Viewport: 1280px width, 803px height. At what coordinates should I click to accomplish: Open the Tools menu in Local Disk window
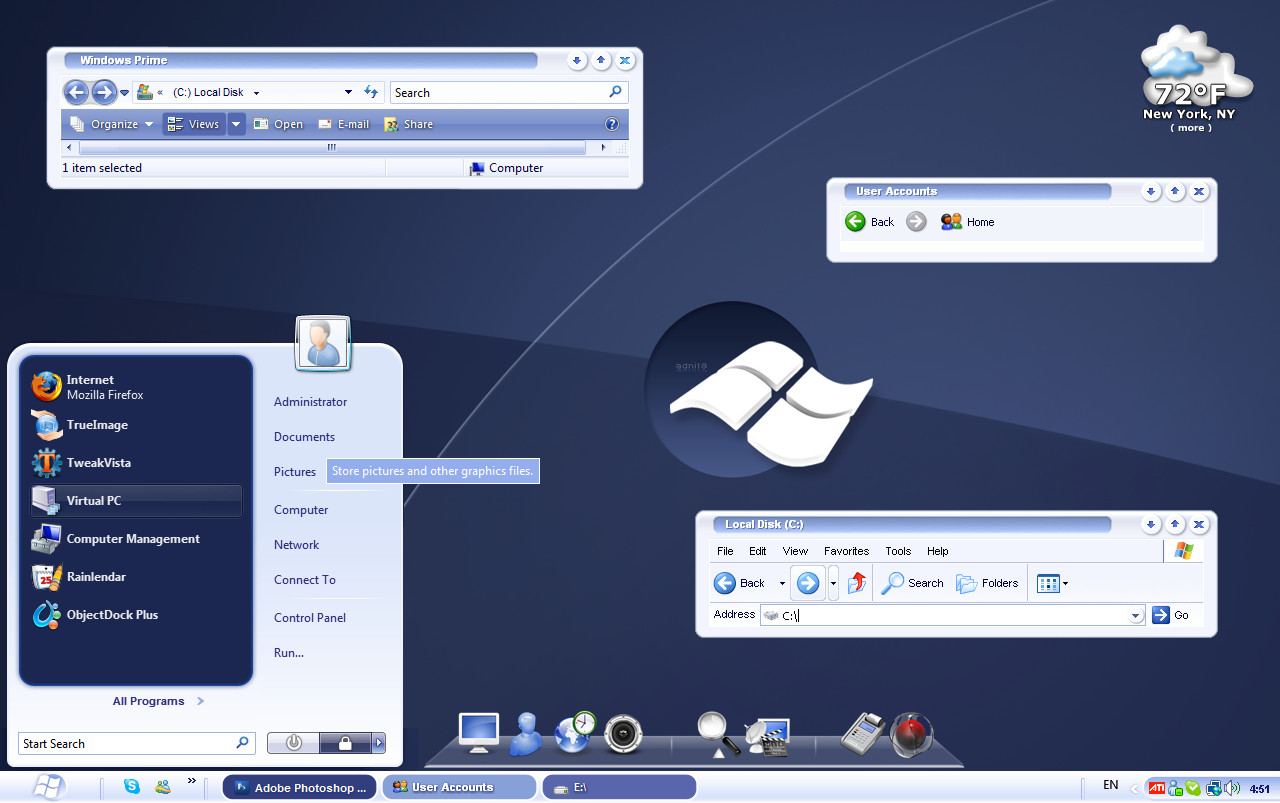click(x=898, y=551)
